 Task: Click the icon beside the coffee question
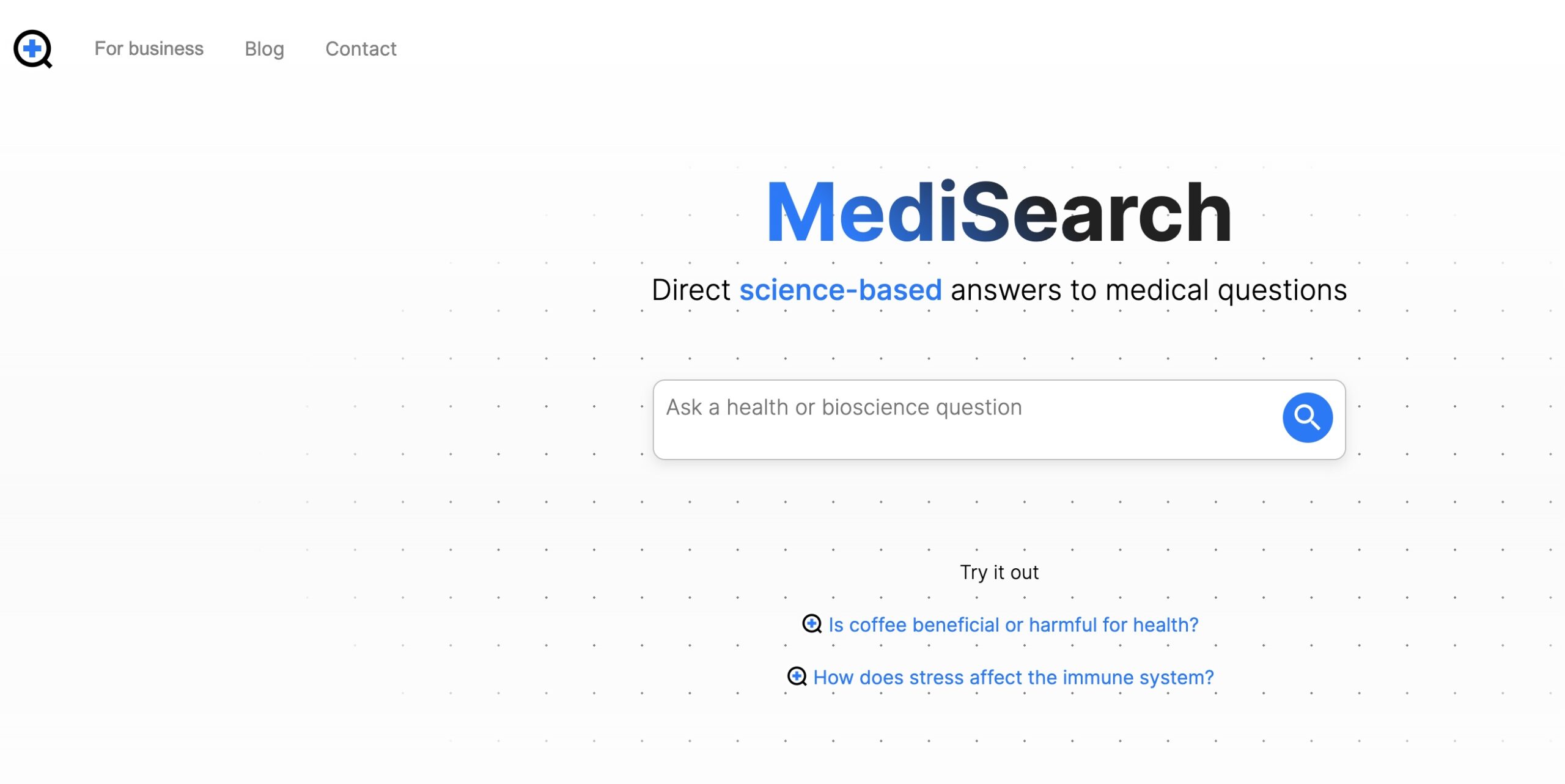(x=811, y=624)
